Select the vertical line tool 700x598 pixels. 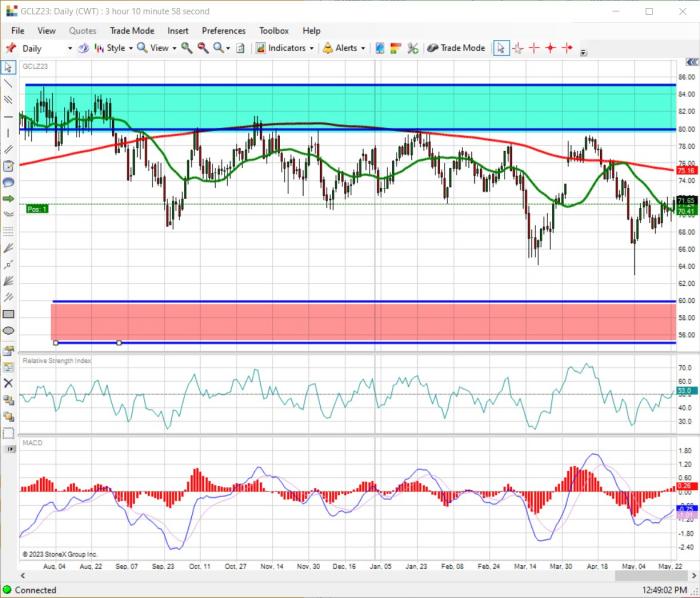[x=8, y=133]
